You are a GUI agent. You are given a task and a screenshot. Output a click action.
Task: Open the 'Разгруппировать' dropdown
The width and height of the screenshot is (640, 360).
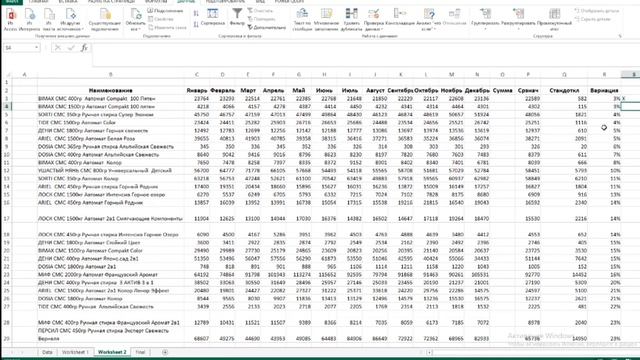click(518, 20)
